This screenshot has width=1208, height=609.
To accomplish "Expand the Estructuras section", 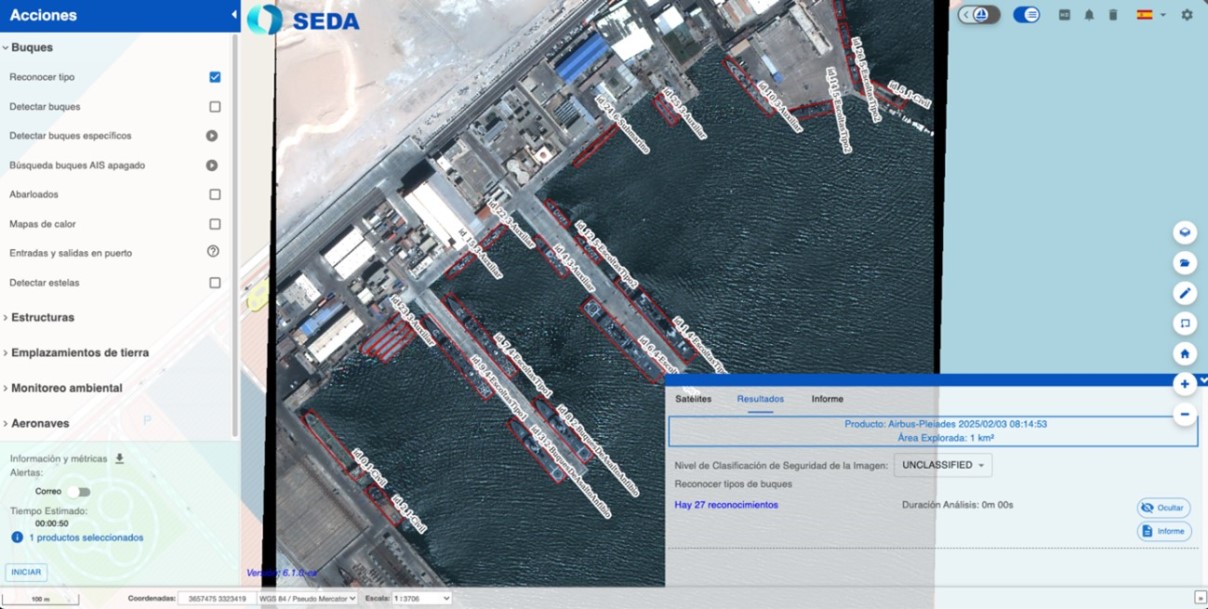I will tap(42, 317).
